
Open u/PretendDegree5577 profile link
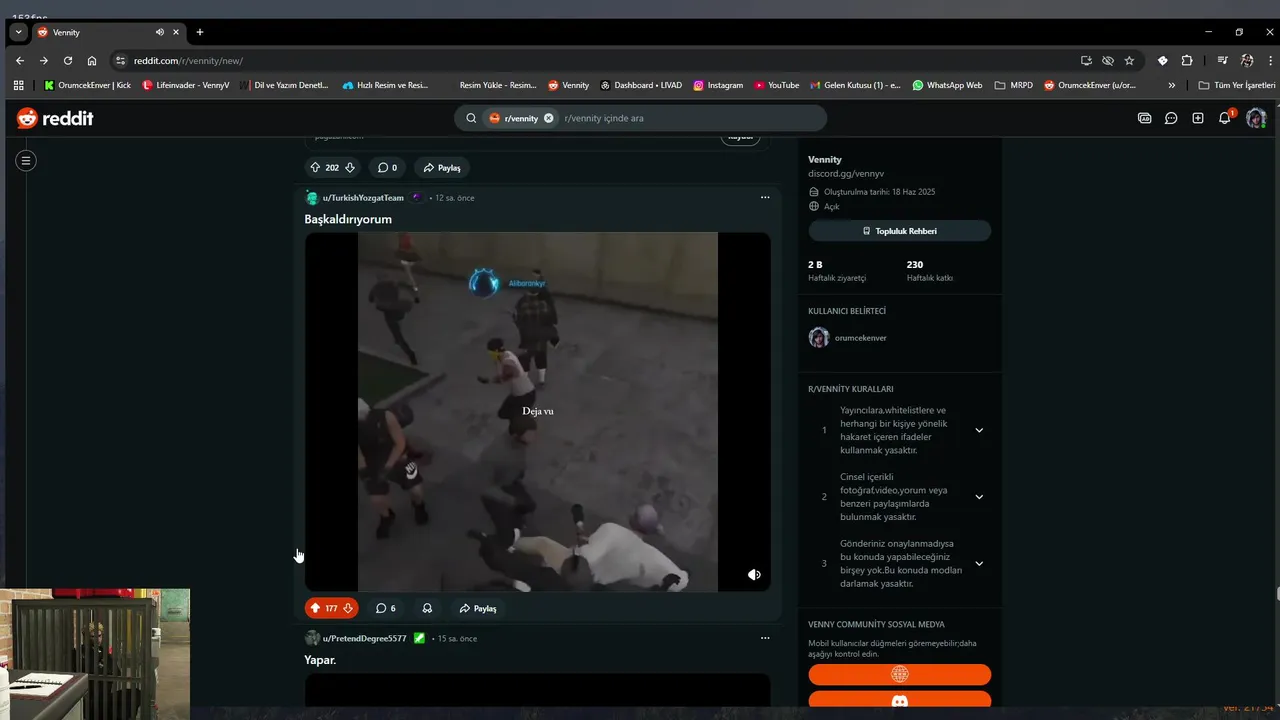pyautogui.click(x=364, y=638)
